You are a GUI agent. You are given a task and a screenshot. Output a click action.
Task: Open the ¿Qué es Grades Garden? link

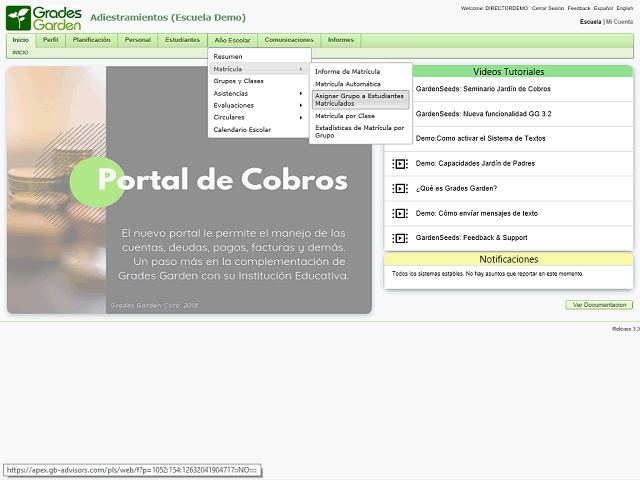[456, 189]
